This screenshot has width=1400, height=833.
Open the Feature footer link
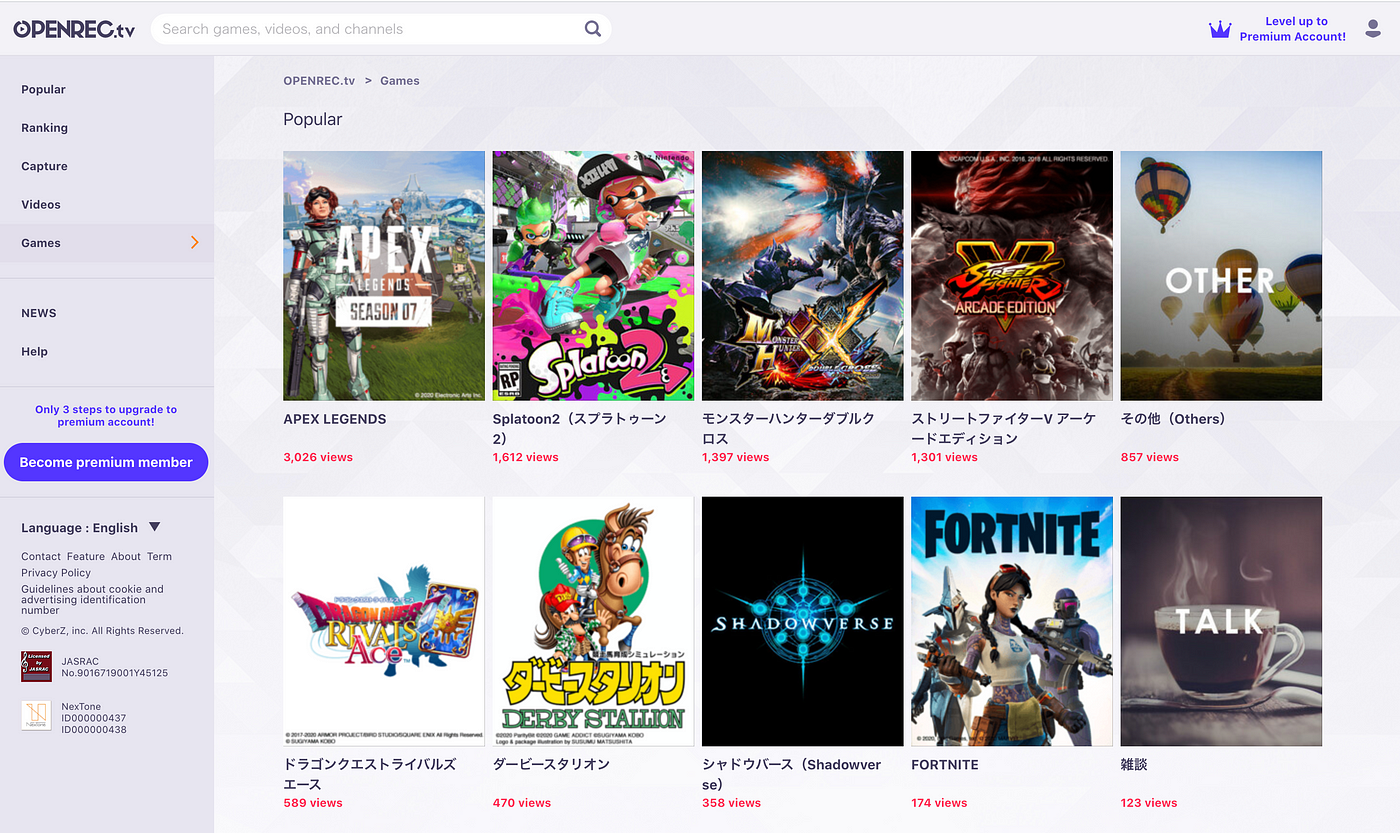click(x=86, y=556)
